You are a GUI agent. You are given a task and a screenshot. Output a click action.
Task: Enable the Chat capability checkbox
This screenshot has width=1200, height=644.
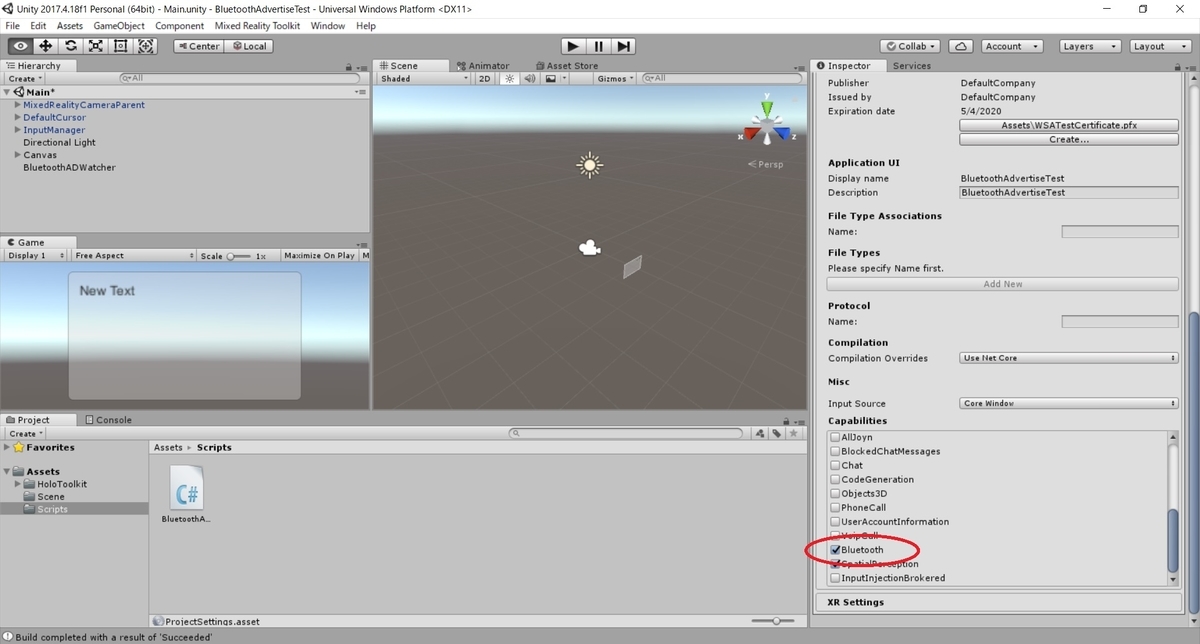836,465
